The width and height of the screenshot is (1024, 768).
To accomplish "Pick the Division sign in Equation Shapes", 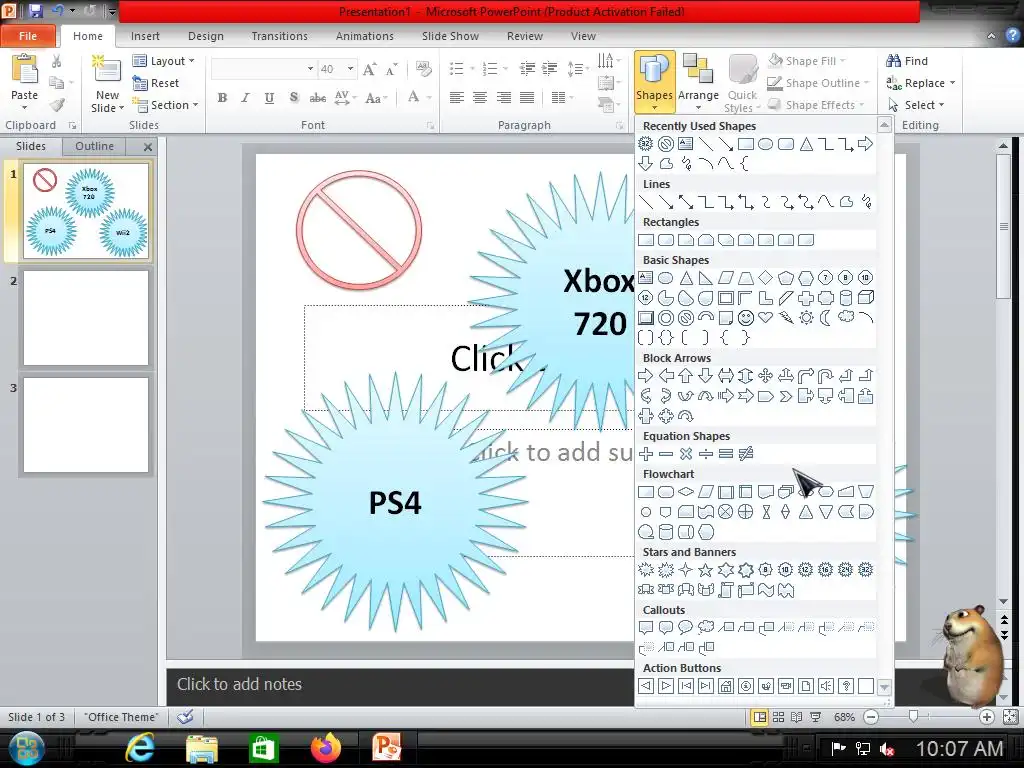I will click(x=705, y=454).
